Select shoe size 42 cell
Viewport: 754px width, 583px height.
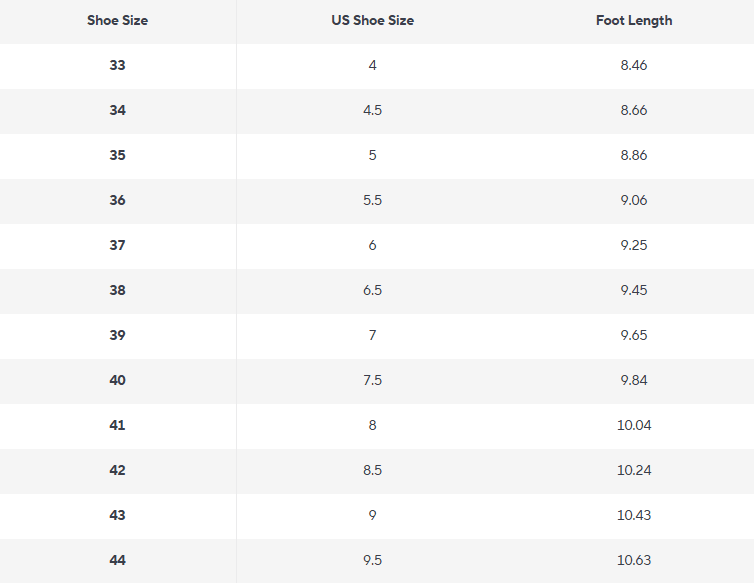tap(117, 470)
